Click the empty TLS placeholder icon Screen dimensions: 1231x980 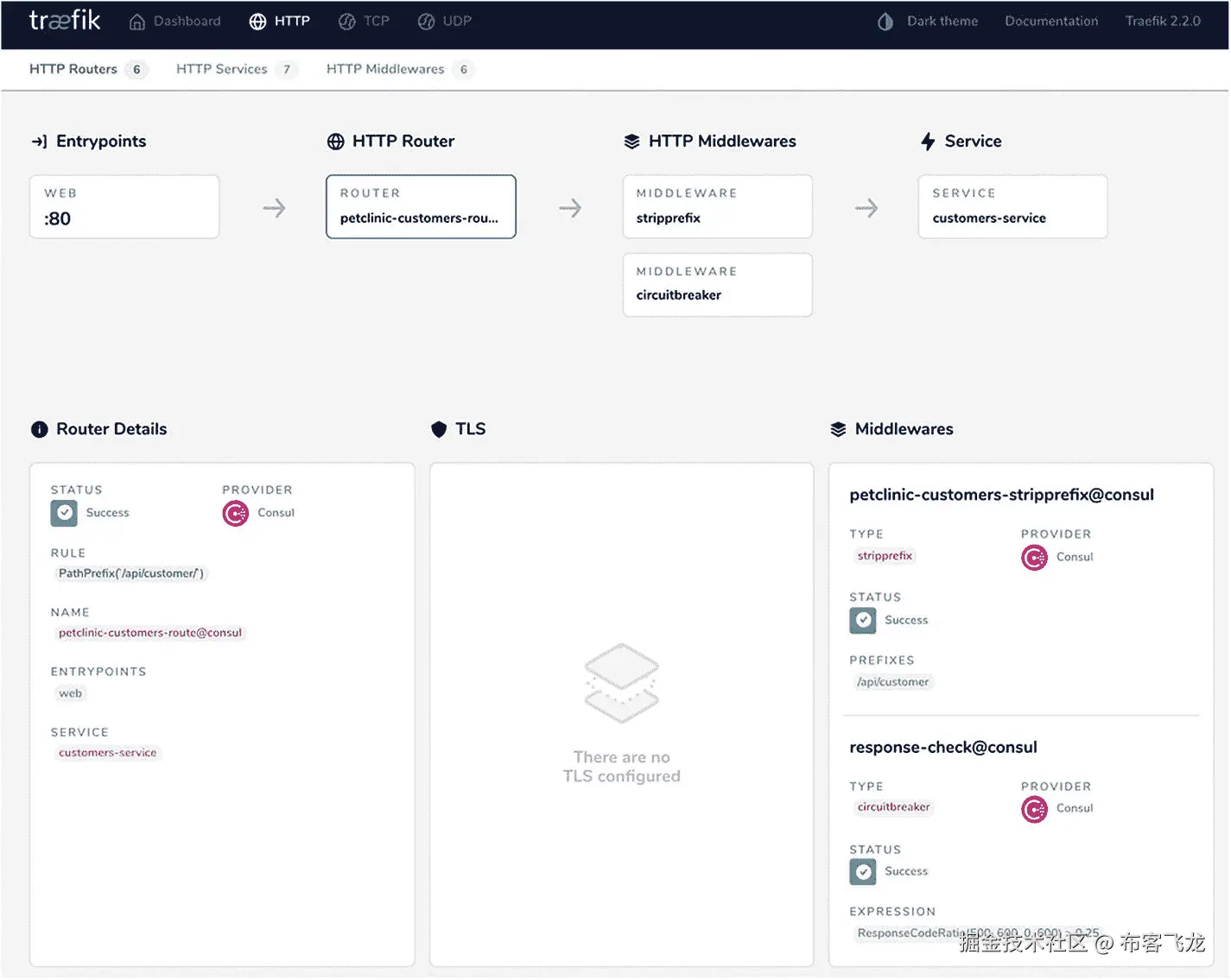click(x=622, y=683)
